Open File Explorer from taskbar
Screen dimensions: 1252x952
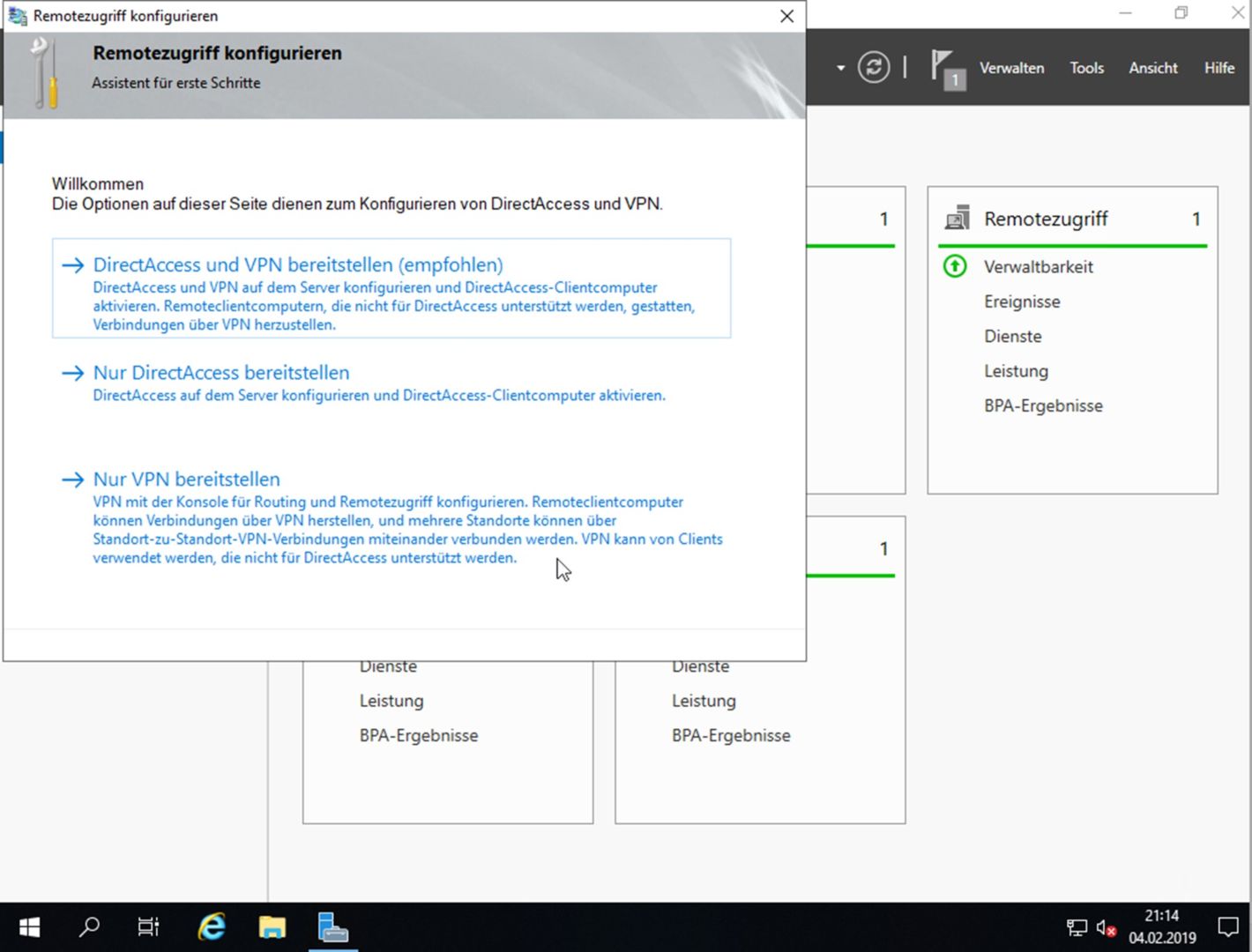[272, 927]
